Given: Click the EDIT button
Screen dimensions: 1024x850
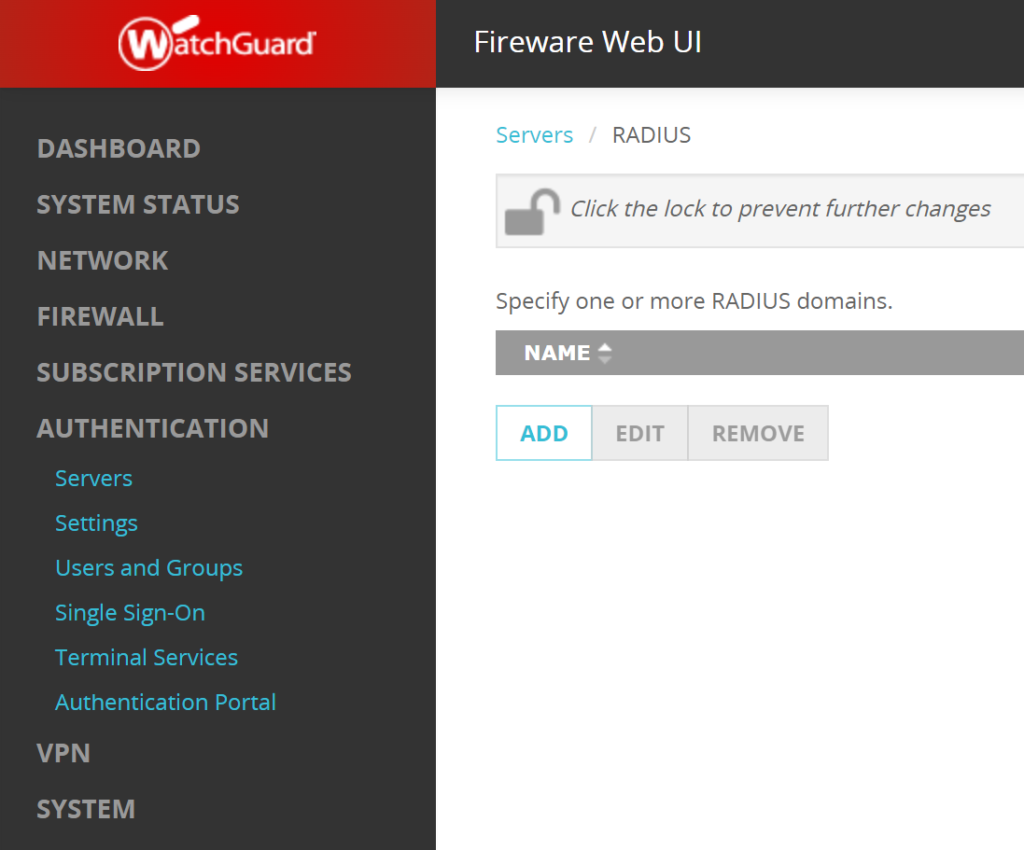Looking at the screenshot, I should [639, 433].
